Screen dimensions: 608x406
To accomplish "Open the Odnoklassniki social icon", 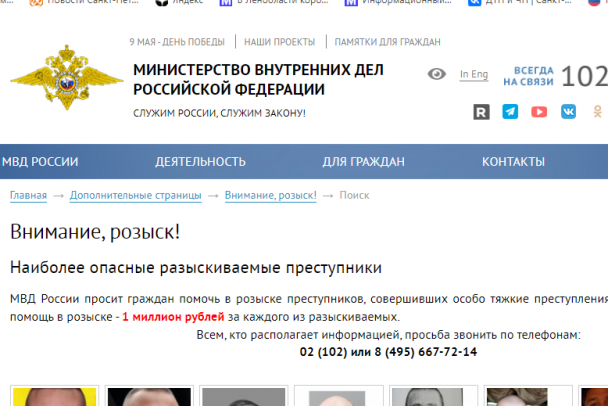I will click(598, 112).
